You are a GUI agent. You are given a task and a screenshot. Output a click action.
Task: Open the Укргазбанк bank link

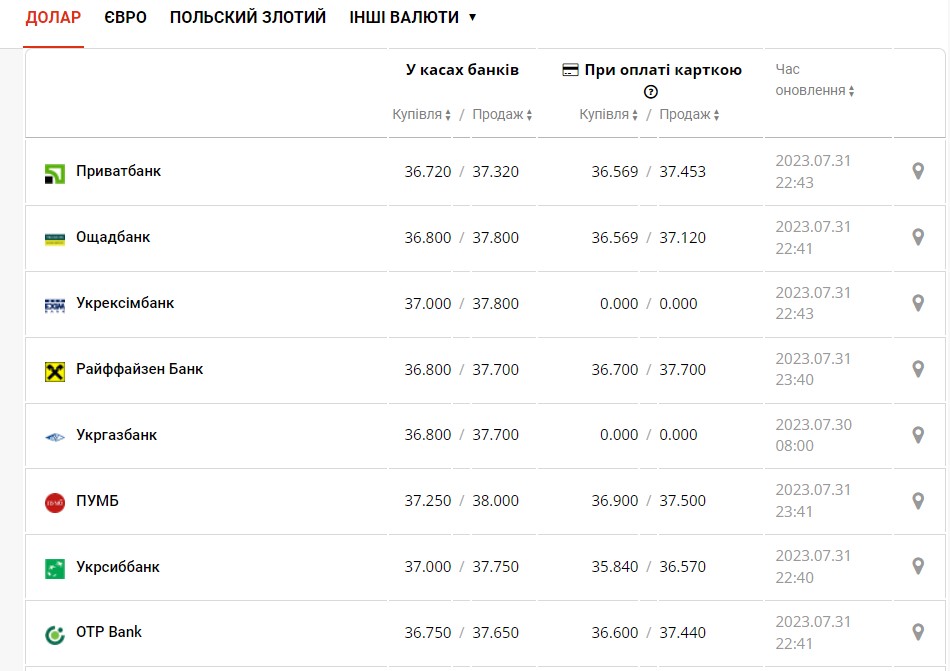click(x=116, y=435)
